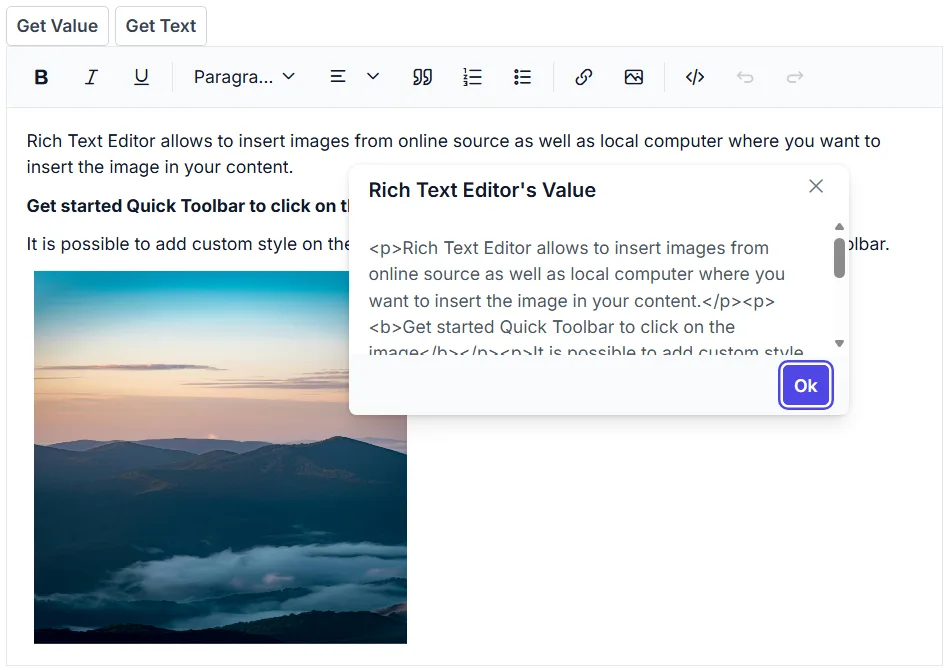The width and height of the screenshot is (947, 670).
Task: Insert a bulleted list
Action: coord(522,77)
